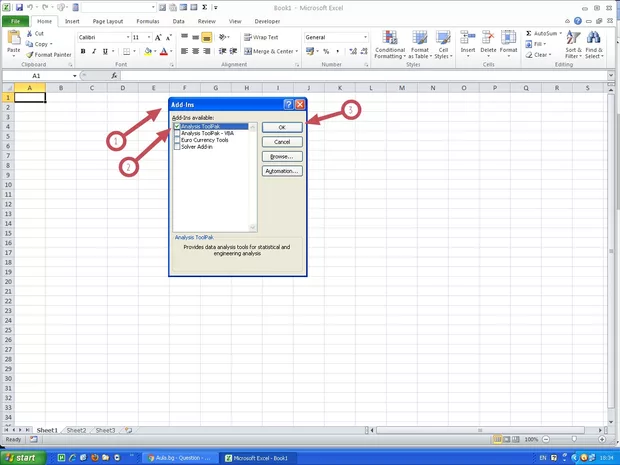Click the Format Painter tool

(x=49, y=55)
